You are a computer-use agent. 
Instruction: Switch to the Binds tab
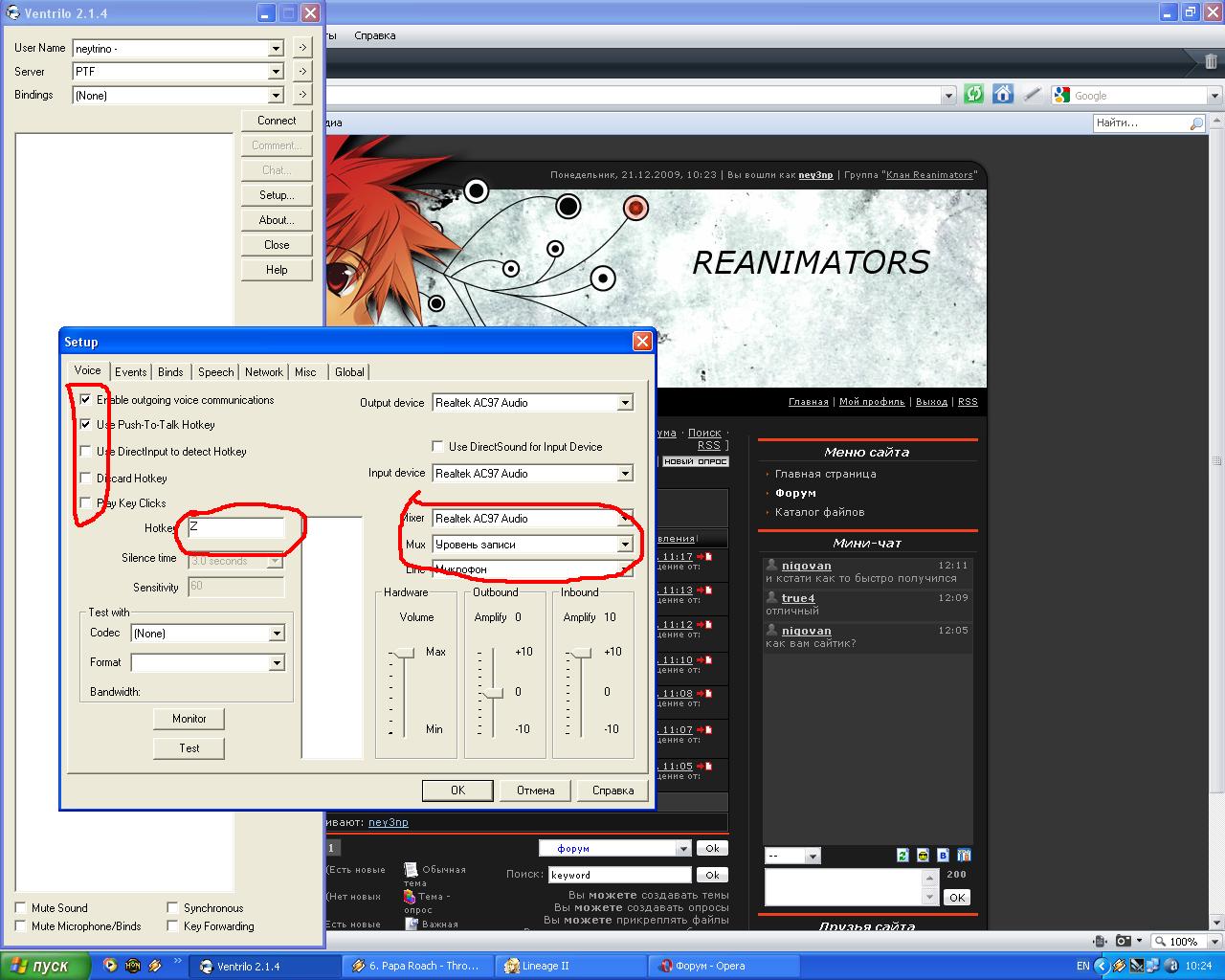pos(170,372)
